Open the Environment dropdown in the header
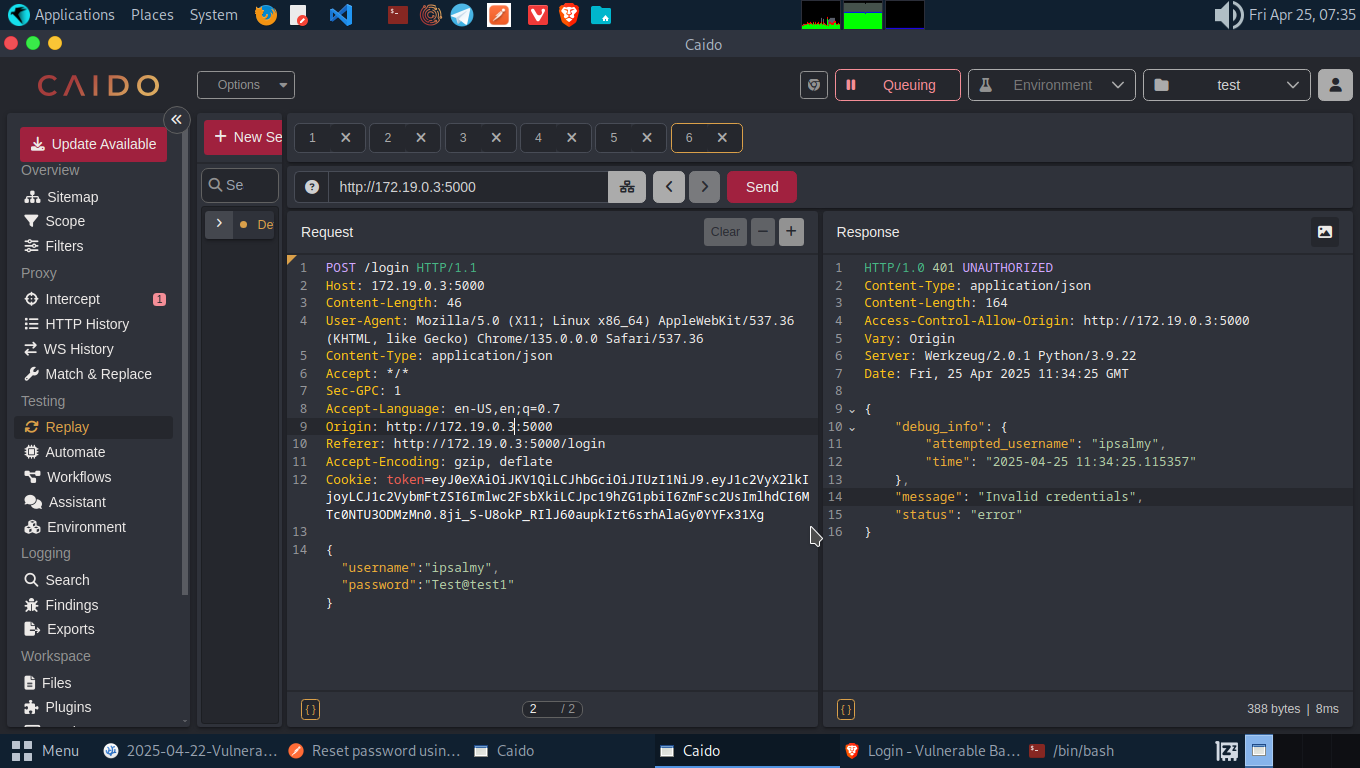1360x768 pixels. tap(1052, 85)
